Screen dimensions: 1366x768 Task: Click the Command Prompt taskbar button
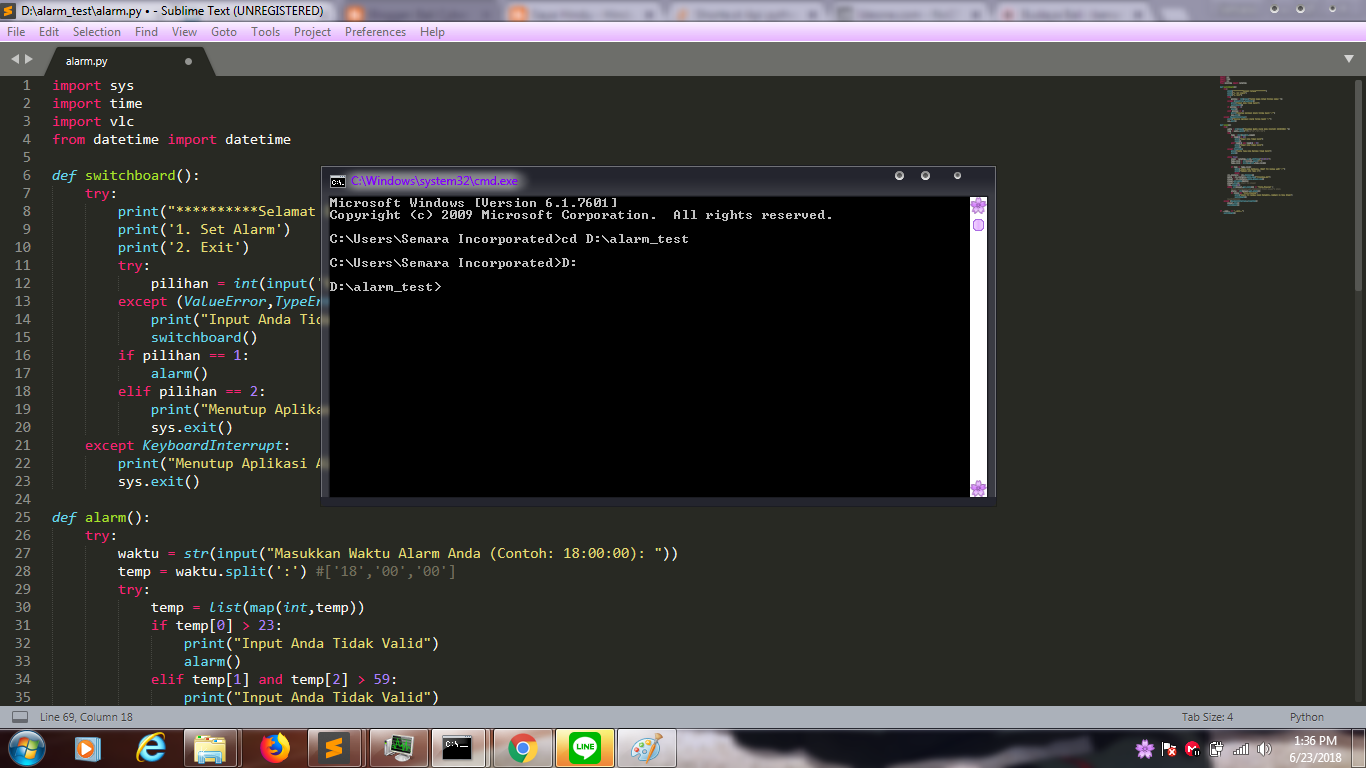459,747
